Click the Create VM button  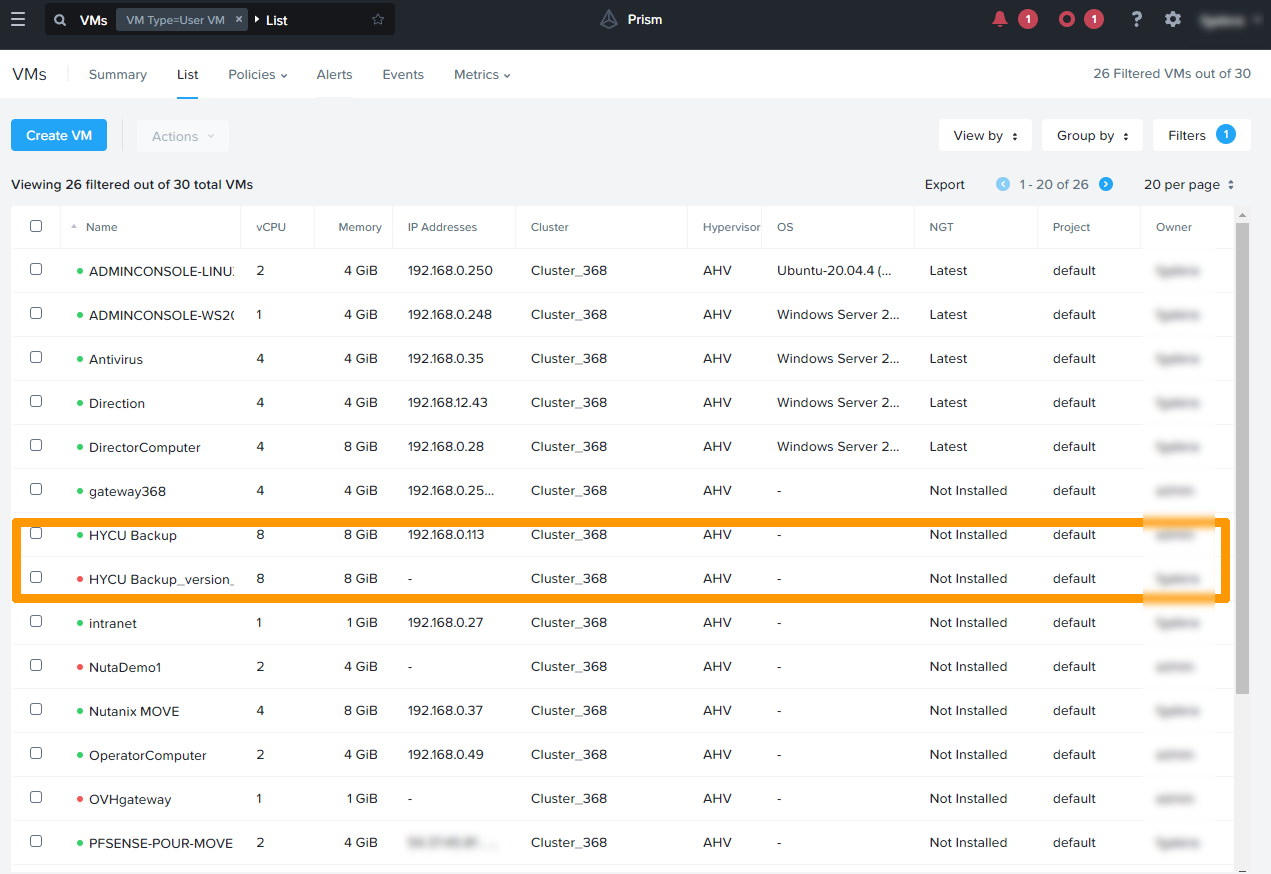click(59, 136)
